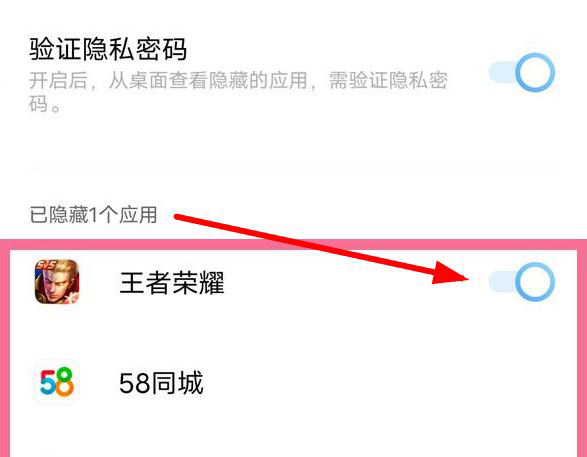Click the light blue track of 验证隐私密码 switch
The image size is (587, 457).
click(x=502, y=72)
